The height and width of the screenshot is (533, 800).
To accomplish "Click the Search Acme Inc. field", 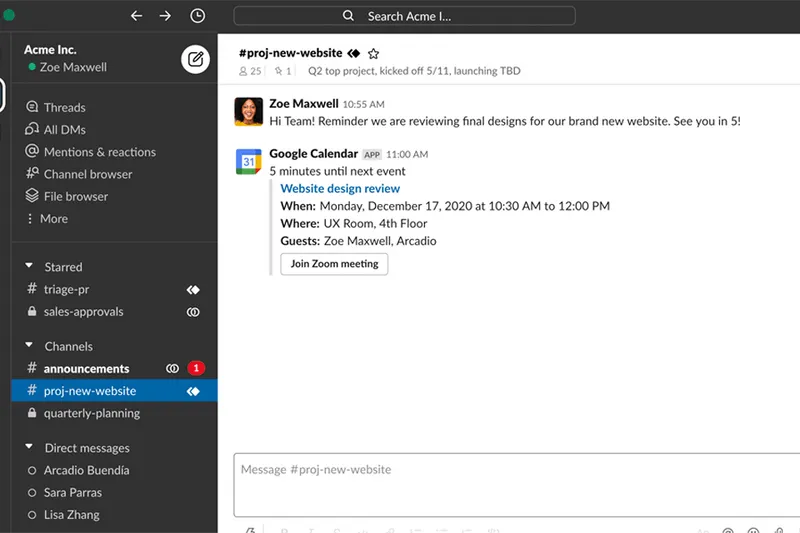I will click(404, 16).
